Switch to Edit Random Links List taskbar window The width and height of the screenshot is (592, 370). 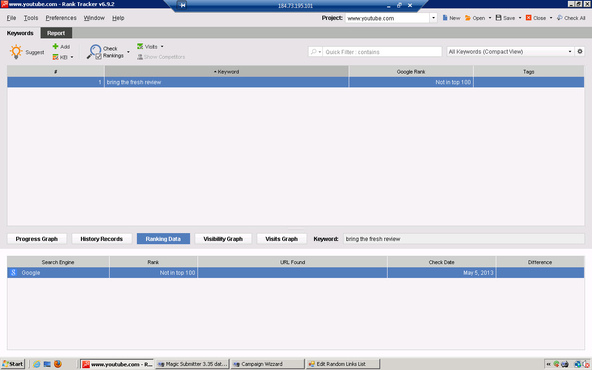(x=342, y=364)
